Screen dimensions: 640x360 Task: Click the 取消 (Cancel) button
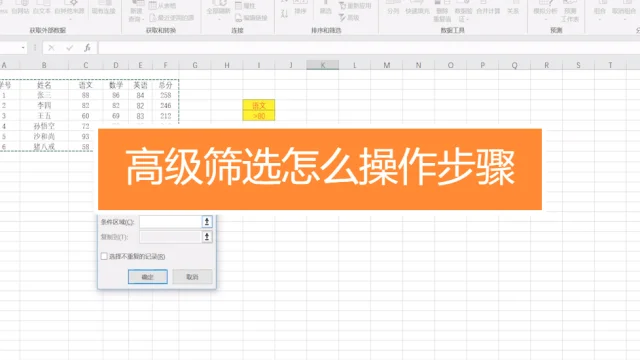[192, 277]
